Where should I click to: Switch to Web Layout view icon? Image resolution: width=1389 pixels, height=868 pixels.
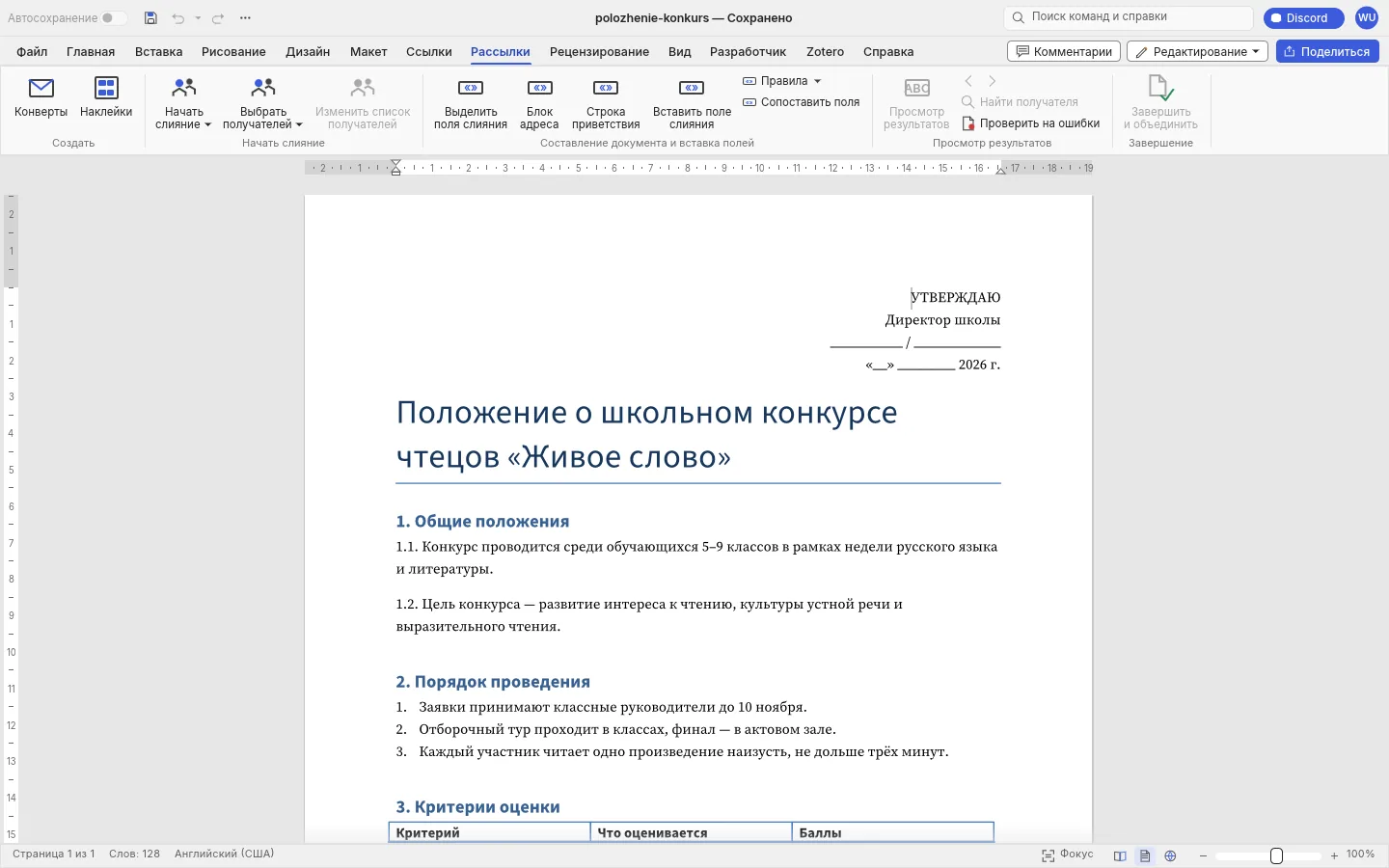click(x=1170, y=855)
